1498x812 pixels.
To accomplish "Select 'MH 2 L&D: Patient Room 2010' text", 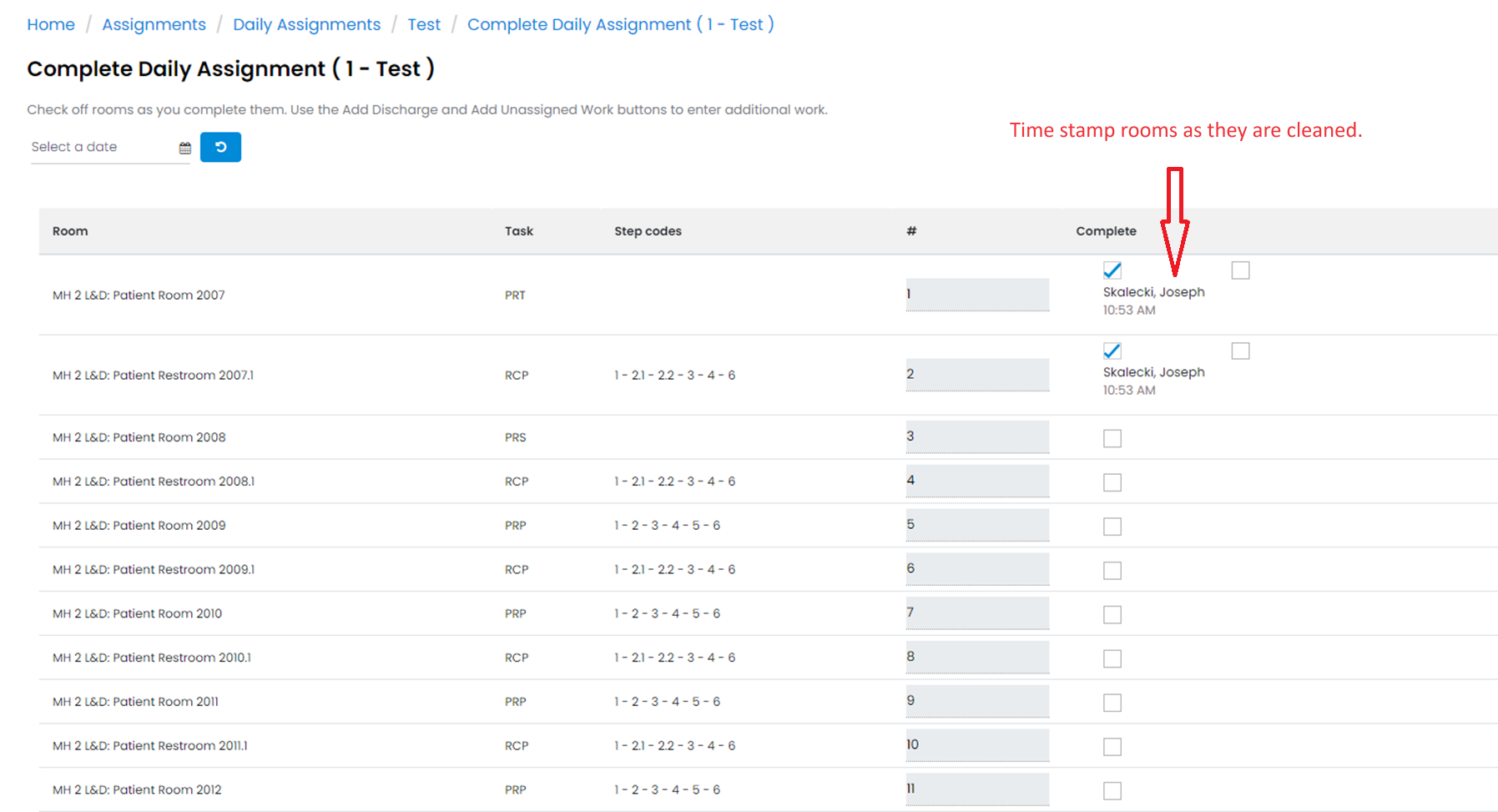I will pos(137,613).
